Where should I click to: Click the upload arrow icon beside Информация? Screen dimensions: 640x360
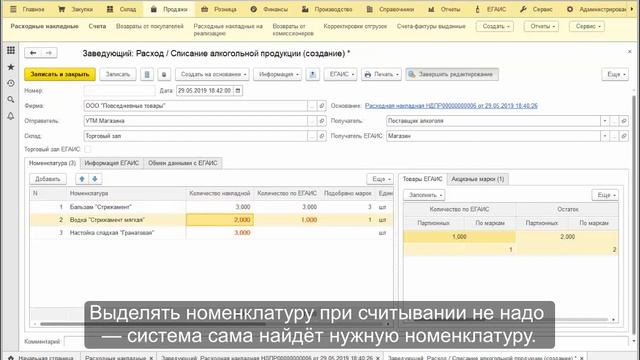pyautogui.click(x=313, y=74)
